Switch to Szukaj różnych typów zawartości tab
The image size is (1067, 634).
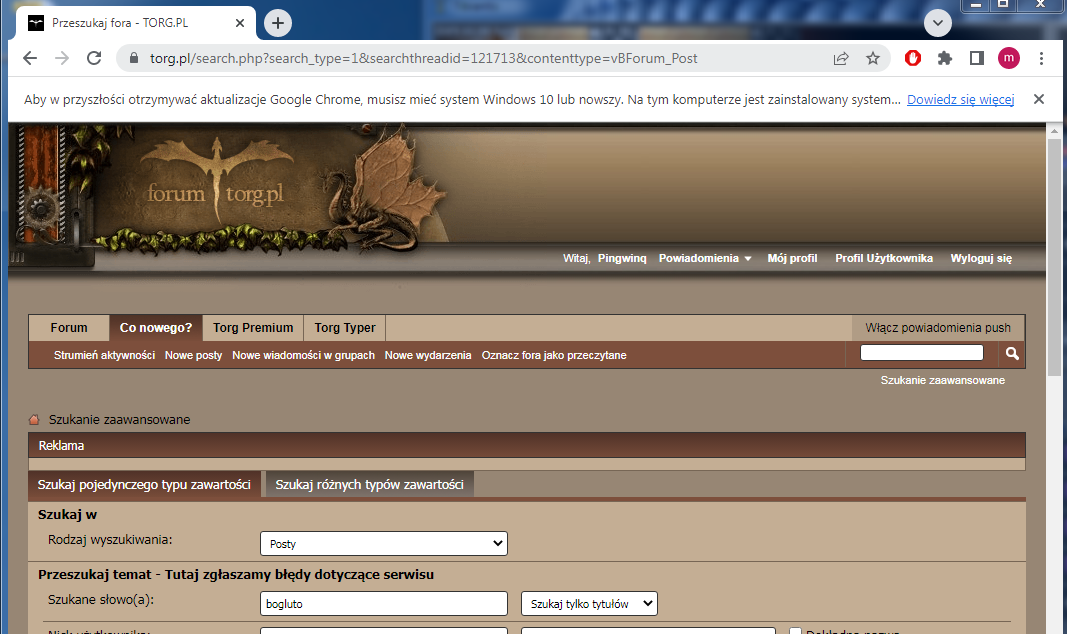point(369,484)
